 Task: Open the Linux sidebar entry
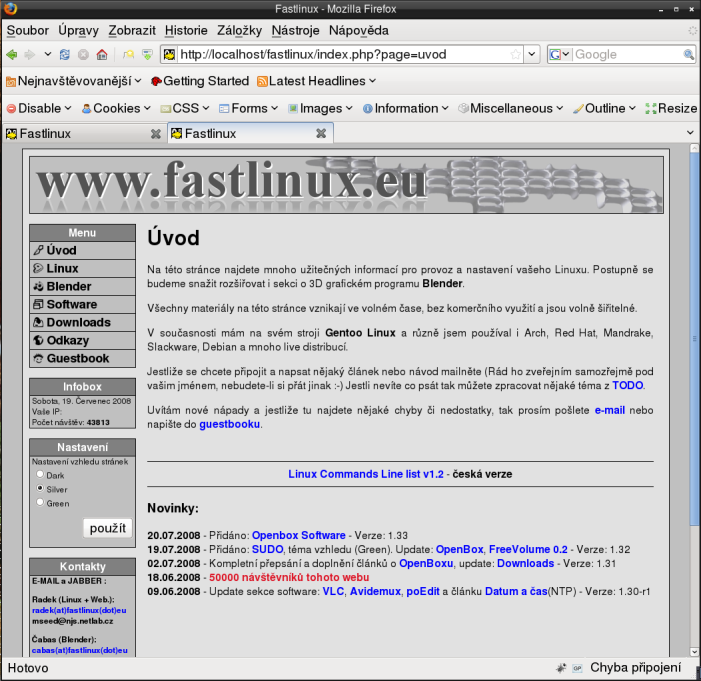pos(82,268)
